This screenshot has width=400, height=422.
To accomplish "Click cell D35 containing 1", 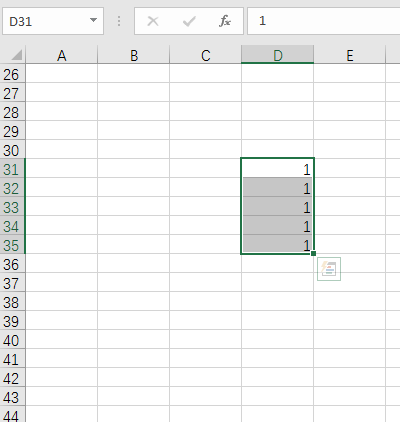I will tap(277, 244).
